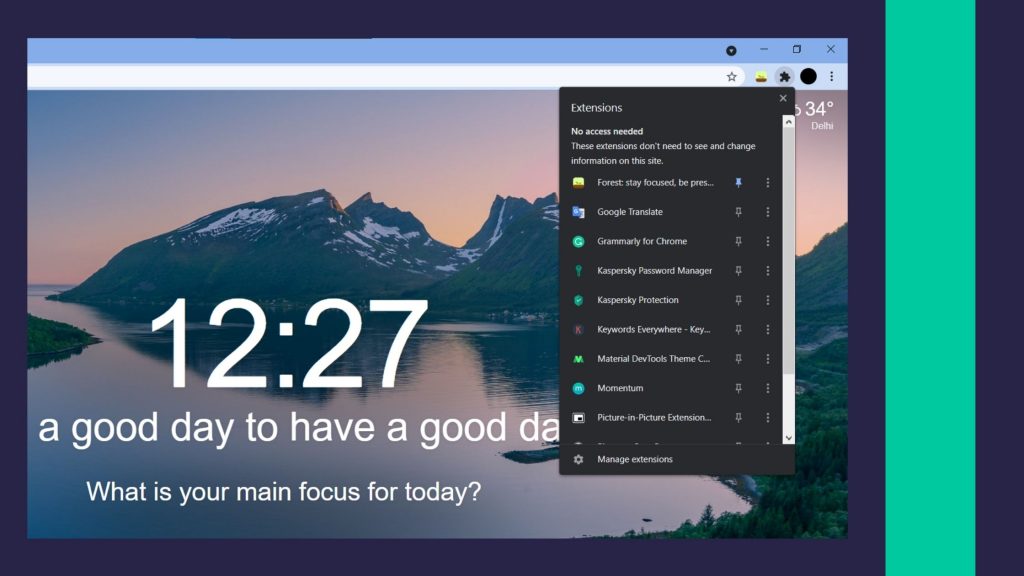Click the main focus prompt text
Screen dimensions: 1024x576
tap(284, 492)
